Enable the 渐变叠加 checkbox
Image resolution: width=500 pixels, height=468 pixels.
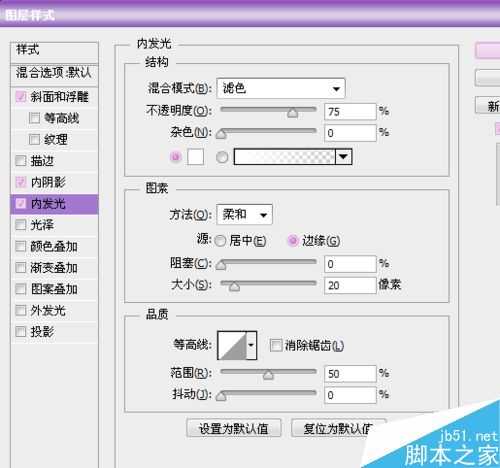click(21, 268)
